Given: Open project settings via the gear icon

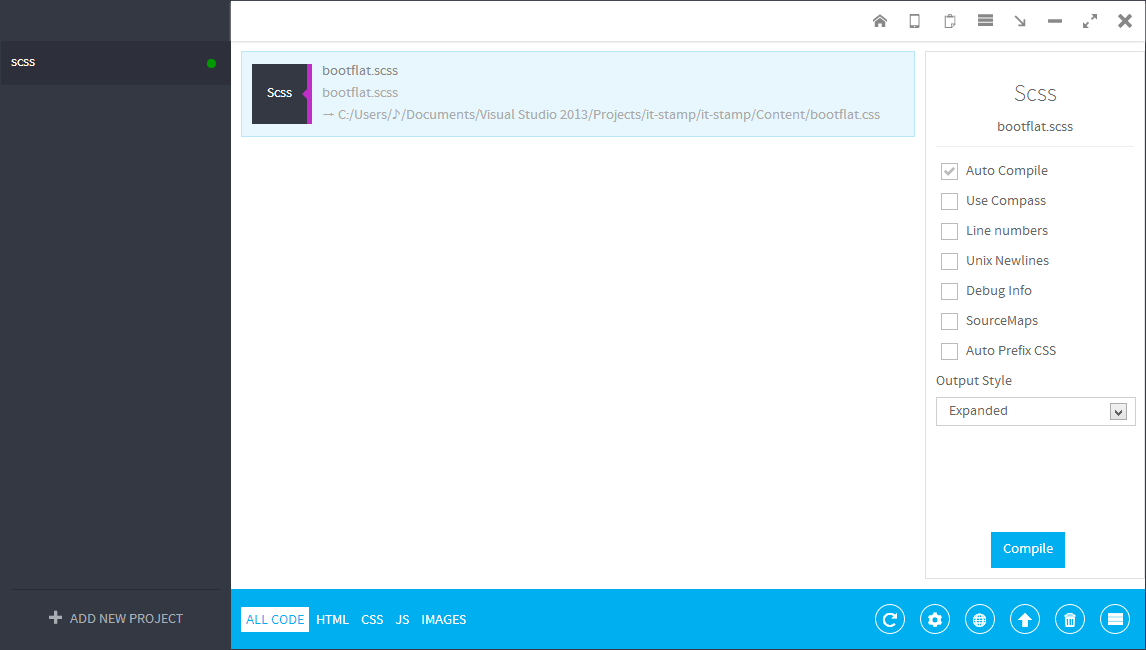Looking at the screenshot, I should [x=935, y=619].
